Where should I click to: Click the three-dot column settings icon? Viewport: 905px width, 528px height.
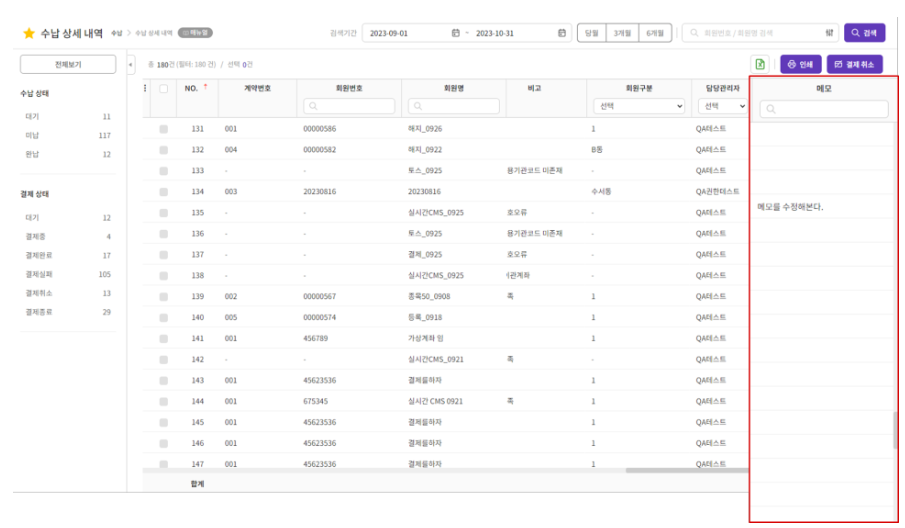tap(145, 88)
